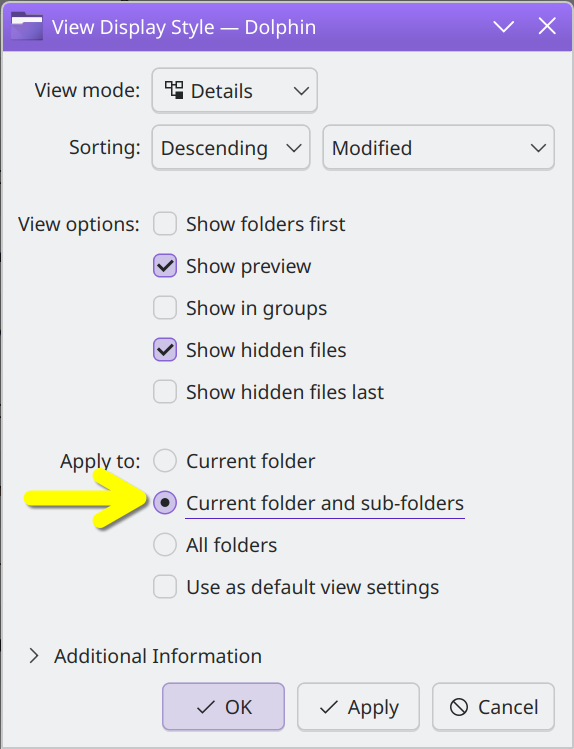Viewport: 574px width, 749px height.
Task: Click the checkmark icon on Apply button
Action: (329, 707)
